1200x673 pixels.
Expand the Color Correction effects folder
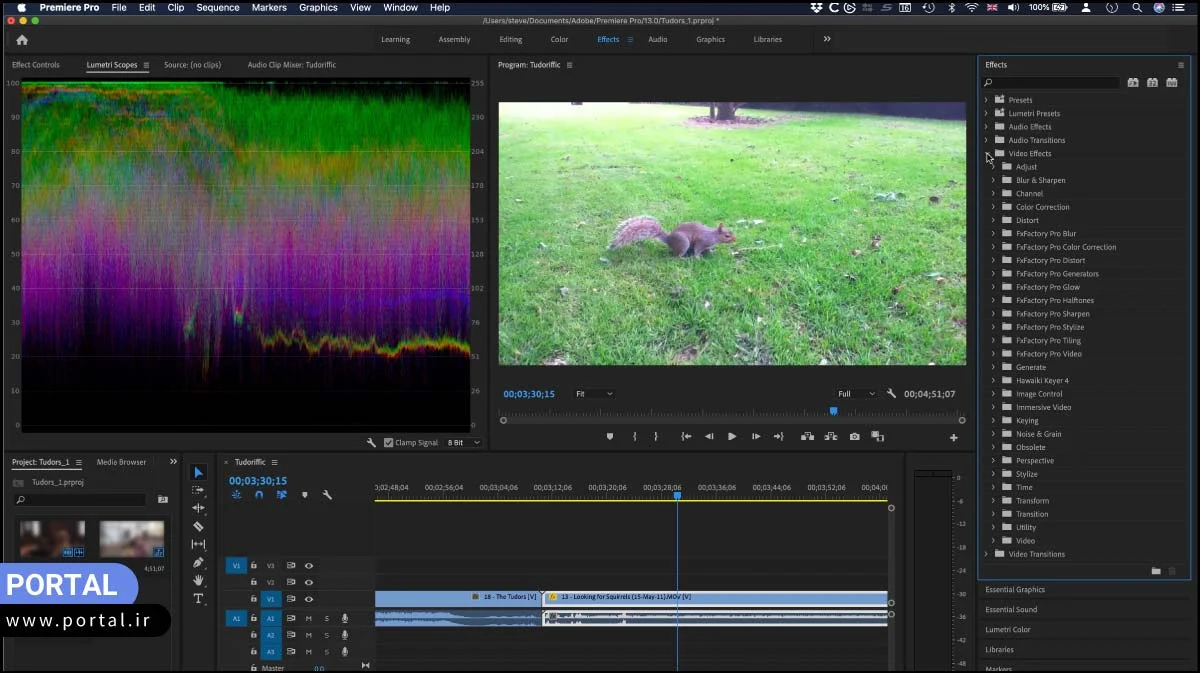[x=993, y=207]
